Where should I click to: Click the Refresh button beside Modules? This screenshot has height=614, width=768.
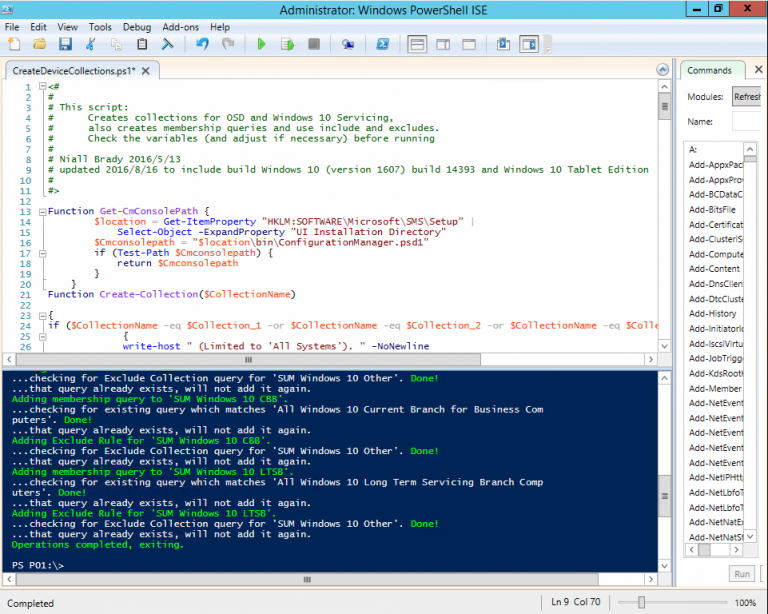pos(747,97)
